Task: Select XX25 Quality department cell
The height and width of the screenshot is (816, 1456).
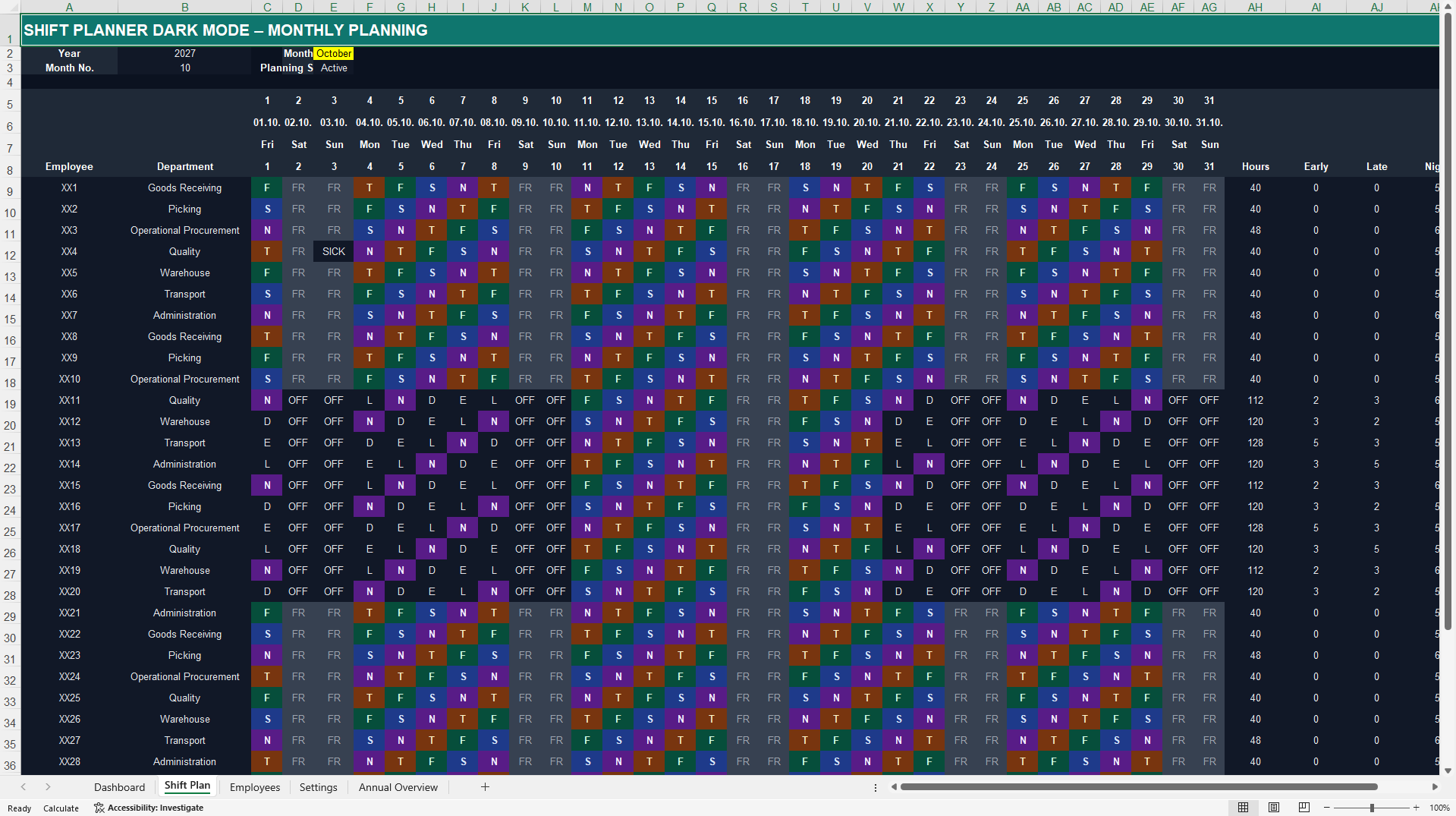Action: pyautogui.click(x=184, y=698)
